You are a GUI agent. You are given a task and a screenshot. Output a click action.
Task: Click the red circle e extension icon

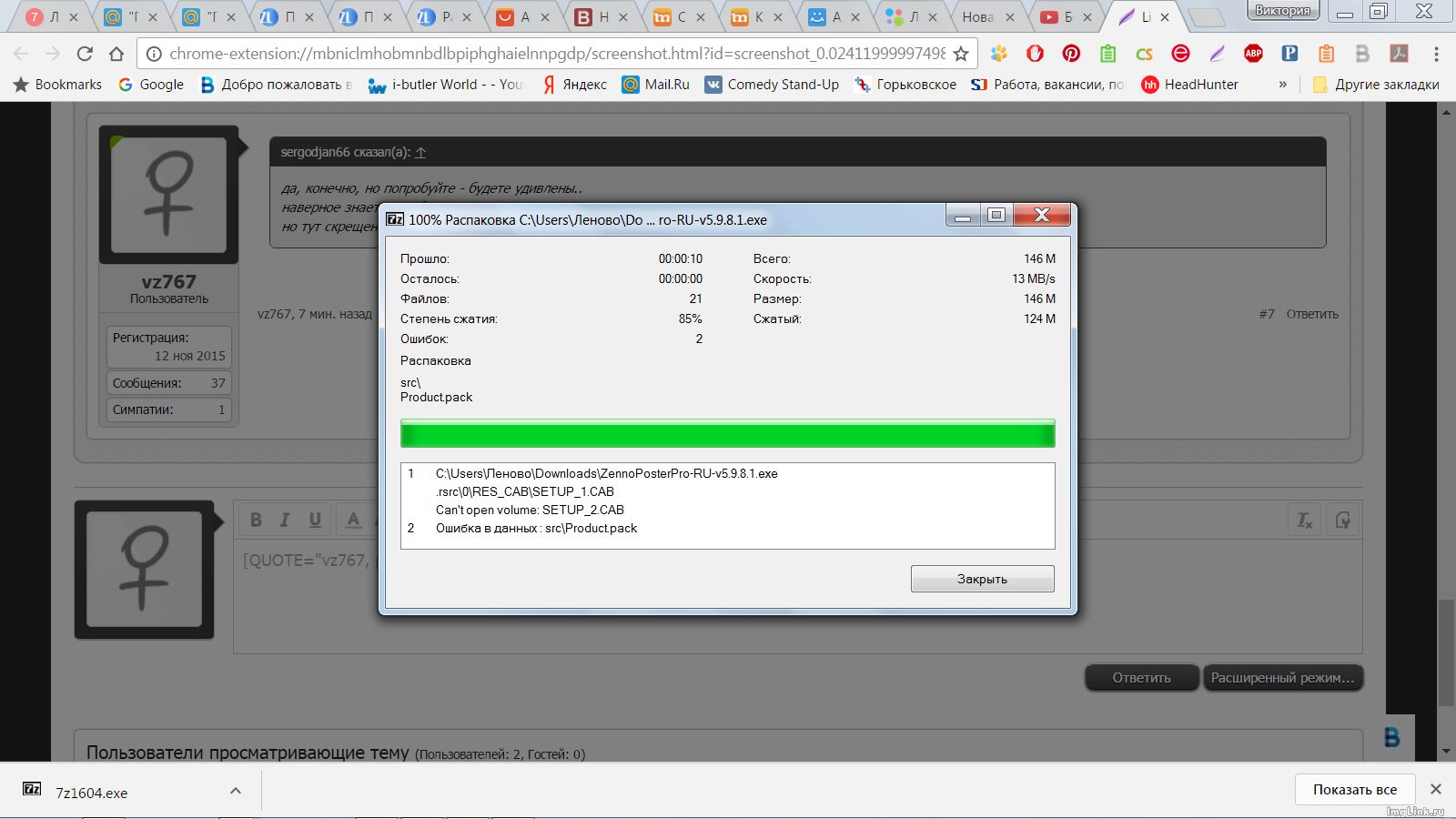click(x=1180, y=54)
